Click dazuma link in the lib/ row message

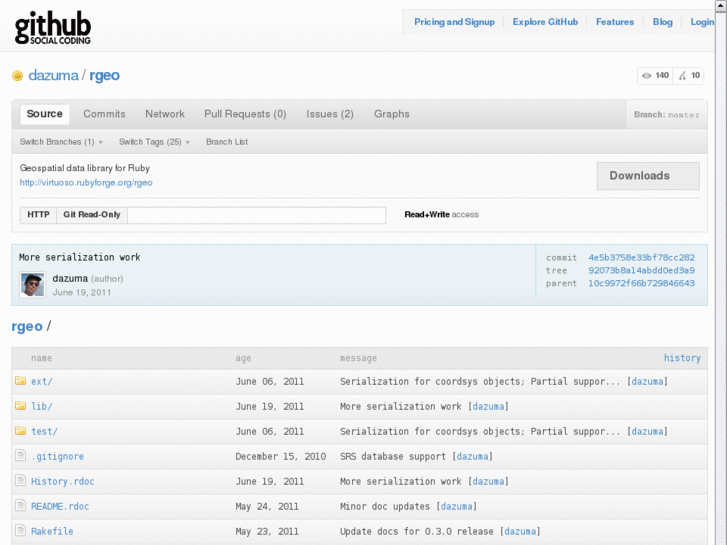[x=488, y=407]
